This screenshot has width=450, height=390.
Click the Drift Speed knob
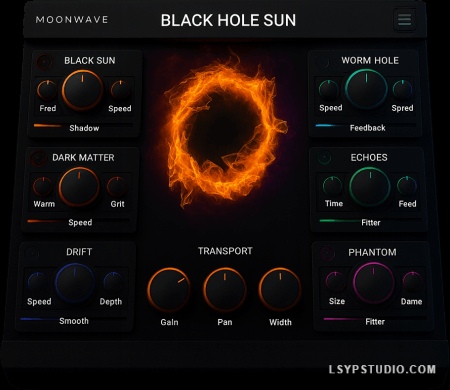(x=38, y=282)
